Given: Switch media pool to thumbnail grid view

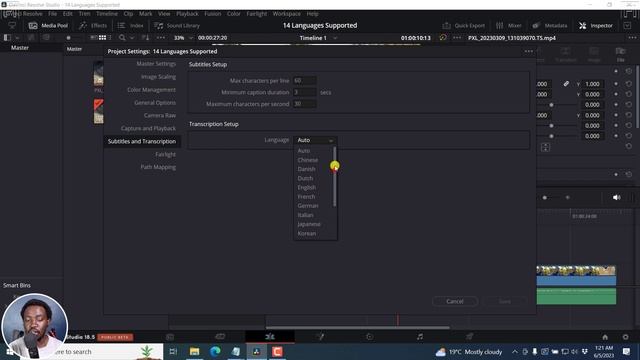Looking at the screenshot, I should tap(102, 38).
